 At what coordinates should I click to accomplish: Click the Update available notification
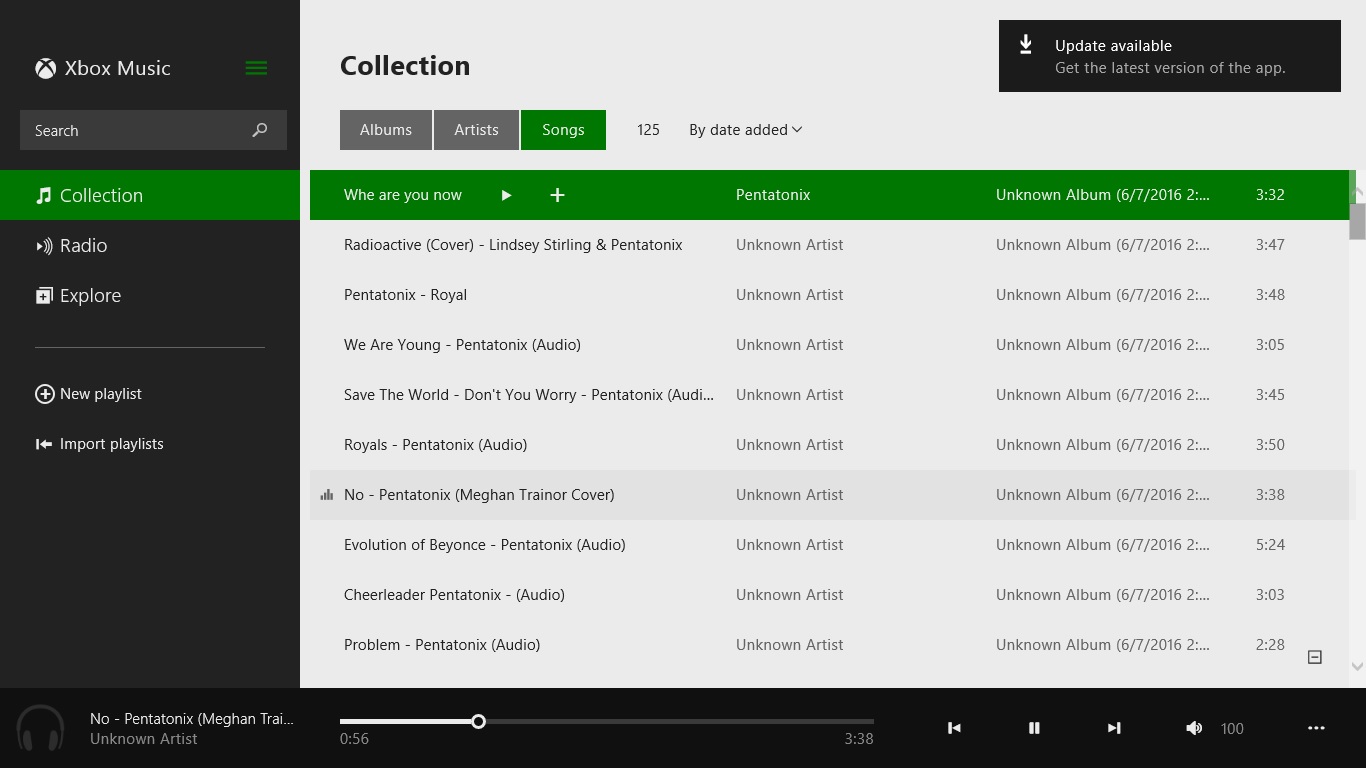pyautogui.click(x=1170, y=56)
